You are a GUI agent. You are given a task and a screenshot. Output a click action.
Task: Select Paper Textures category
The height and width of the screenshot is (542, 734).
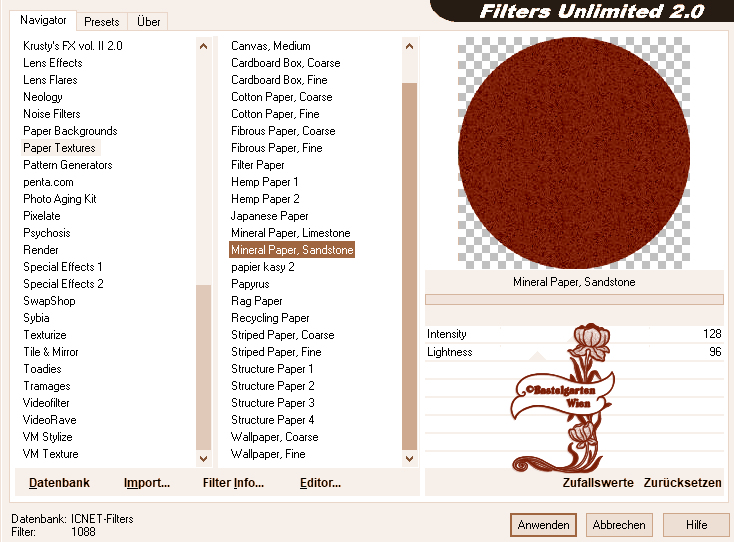59,148
